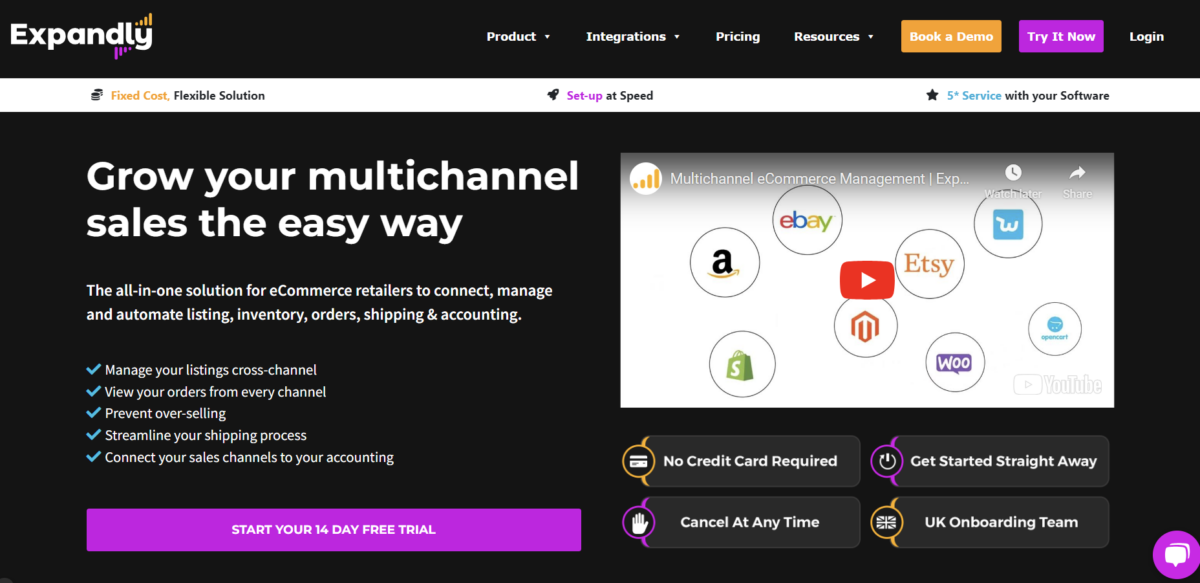This screenshot has height=583, width=1200.
Task: Click the Shopify logo circle
Action: 744,364
